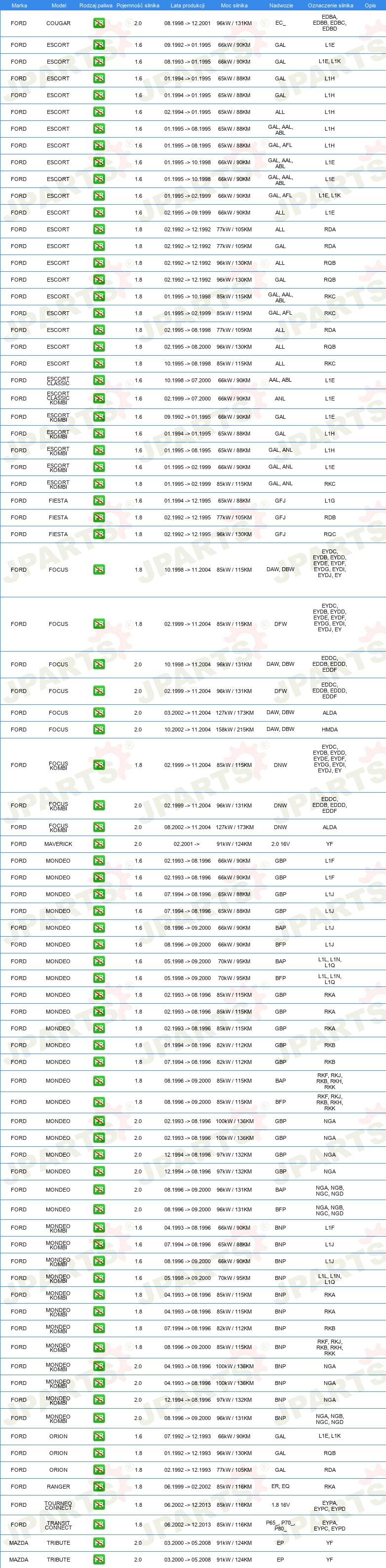Click the 08.1998 -> 12.2001 date cell
386x1568 pixels.
coord(188,23)
